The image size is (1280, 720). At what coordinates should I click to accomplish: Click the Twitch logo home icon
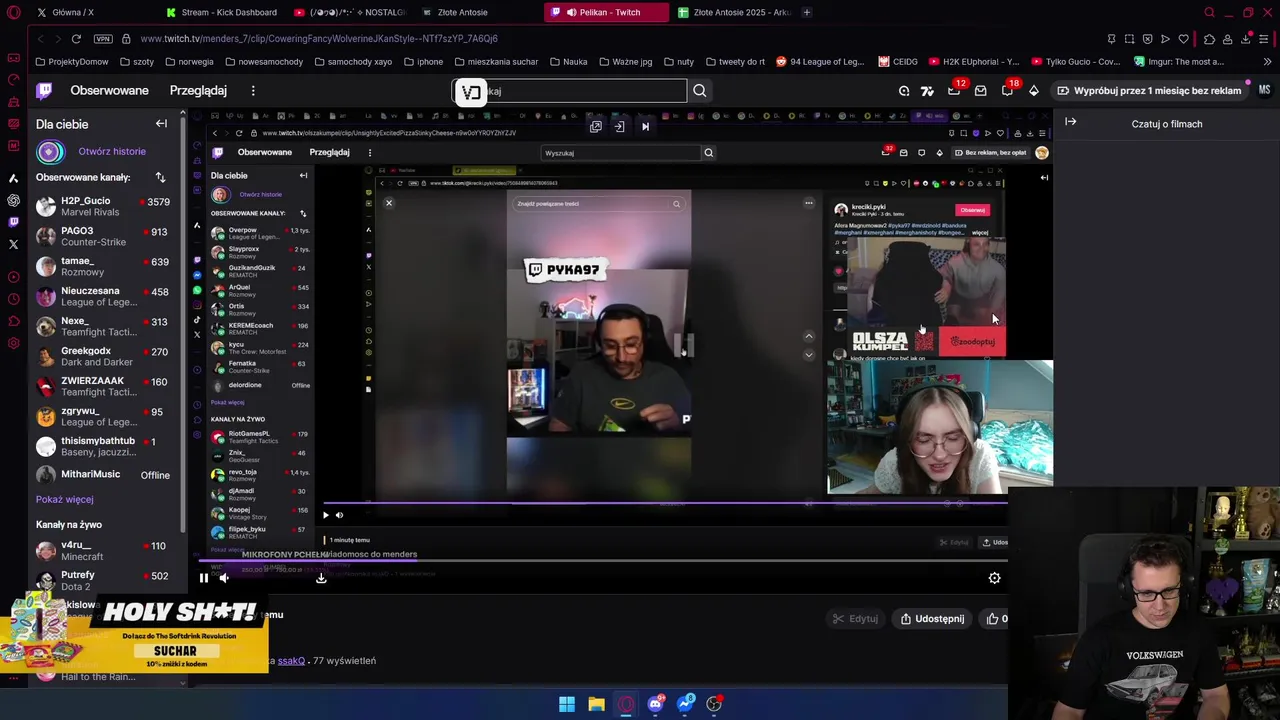tap(44, 90)
